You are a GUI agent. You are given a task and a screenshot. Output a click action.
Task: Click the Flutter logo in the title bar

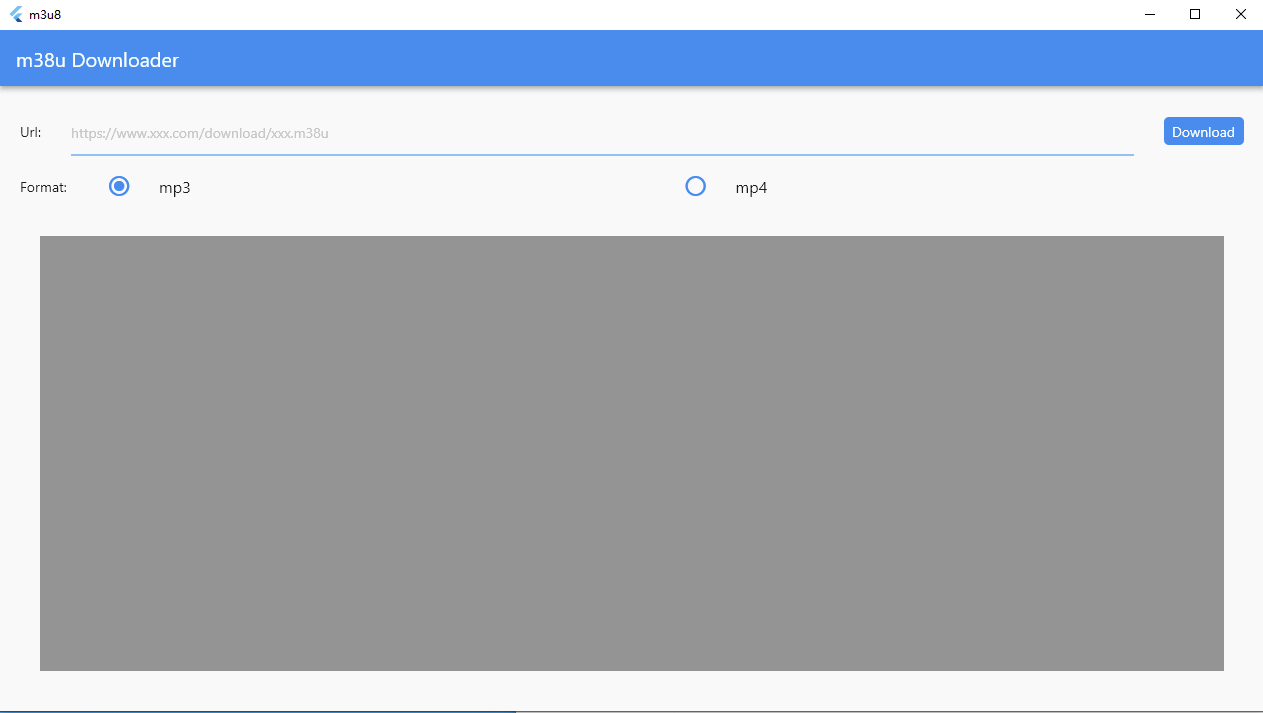14,14
